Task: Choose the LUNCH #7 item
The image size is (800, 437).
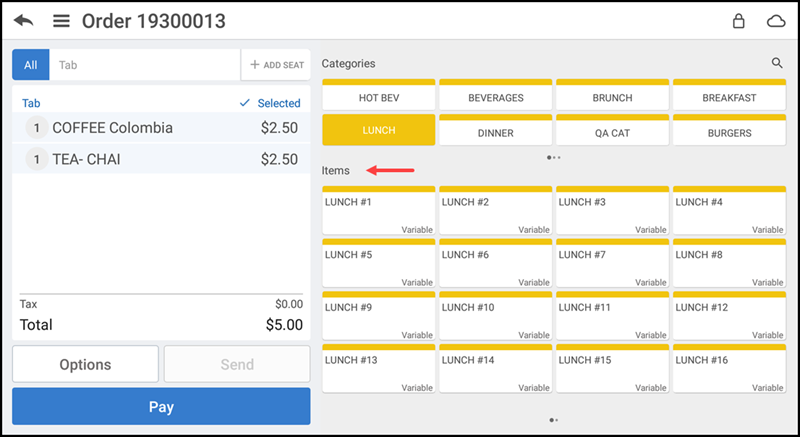Action: 612,263
